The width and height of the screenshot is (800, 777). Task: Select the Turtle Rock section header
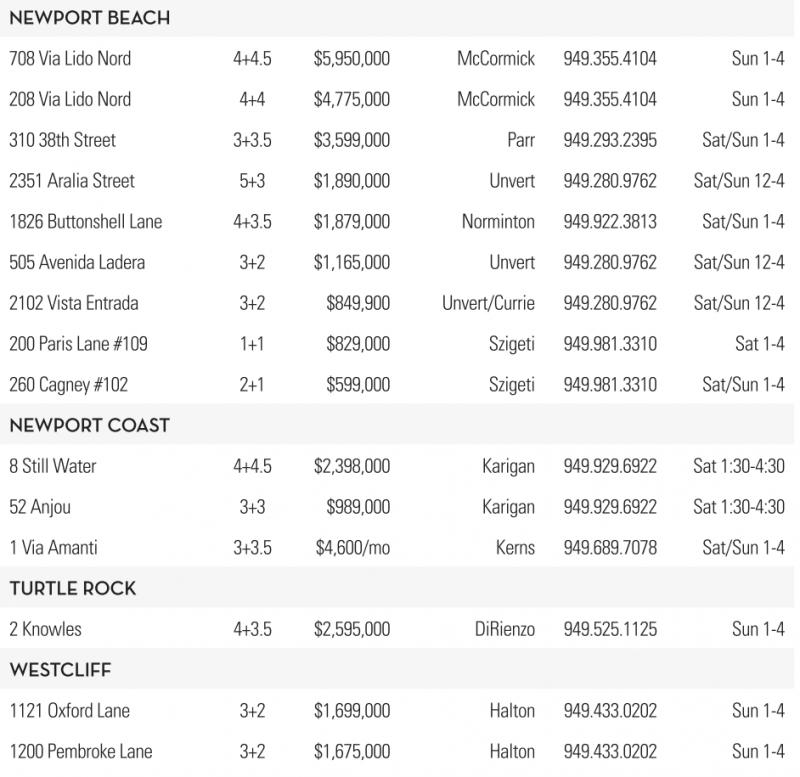(73, 589)
